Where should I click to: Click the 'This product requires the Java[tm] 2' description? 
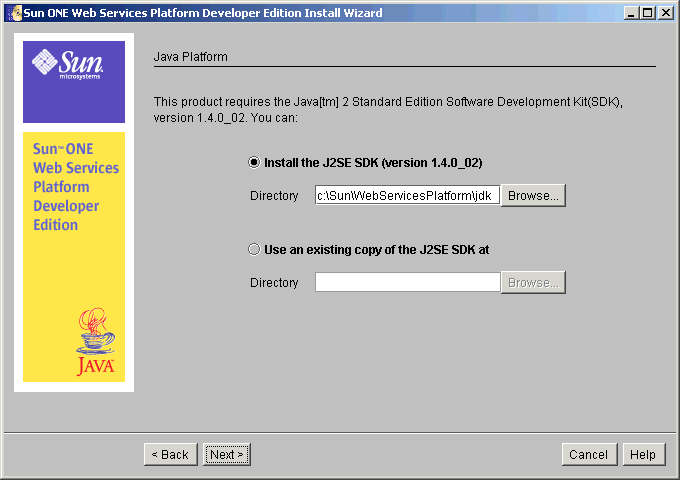[x=388, y=110]
